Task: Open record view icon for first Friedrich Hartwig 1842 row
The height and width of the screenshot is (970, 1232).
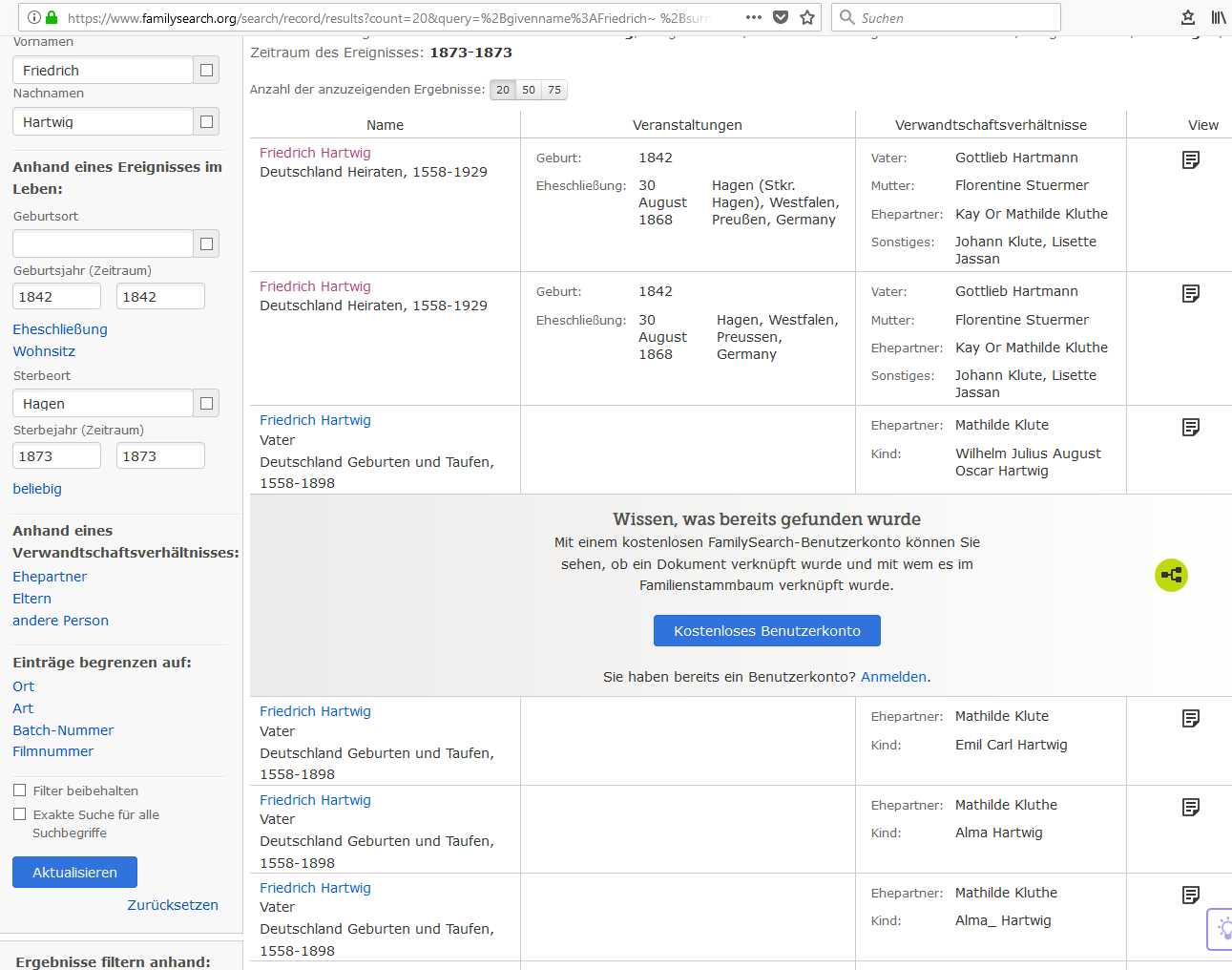Action: [x=1190, y=159]
